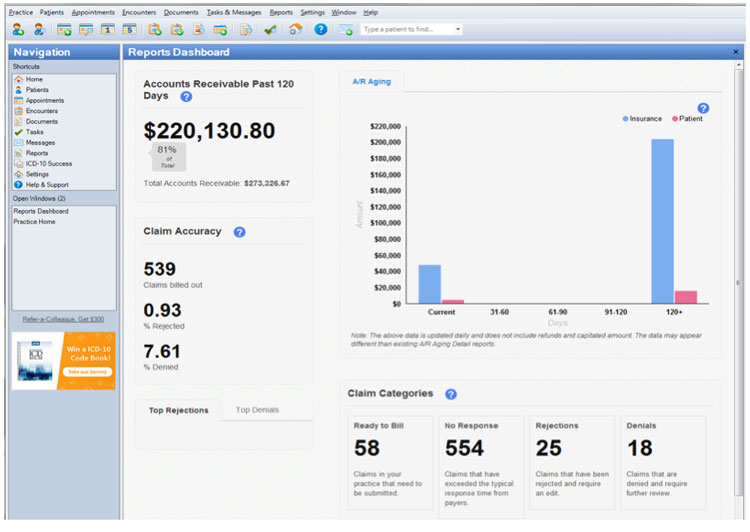This screenshot has width=750, height=532.
Task: Click the dashboard vertical scrollbar
Action: (x=739, y=282)
